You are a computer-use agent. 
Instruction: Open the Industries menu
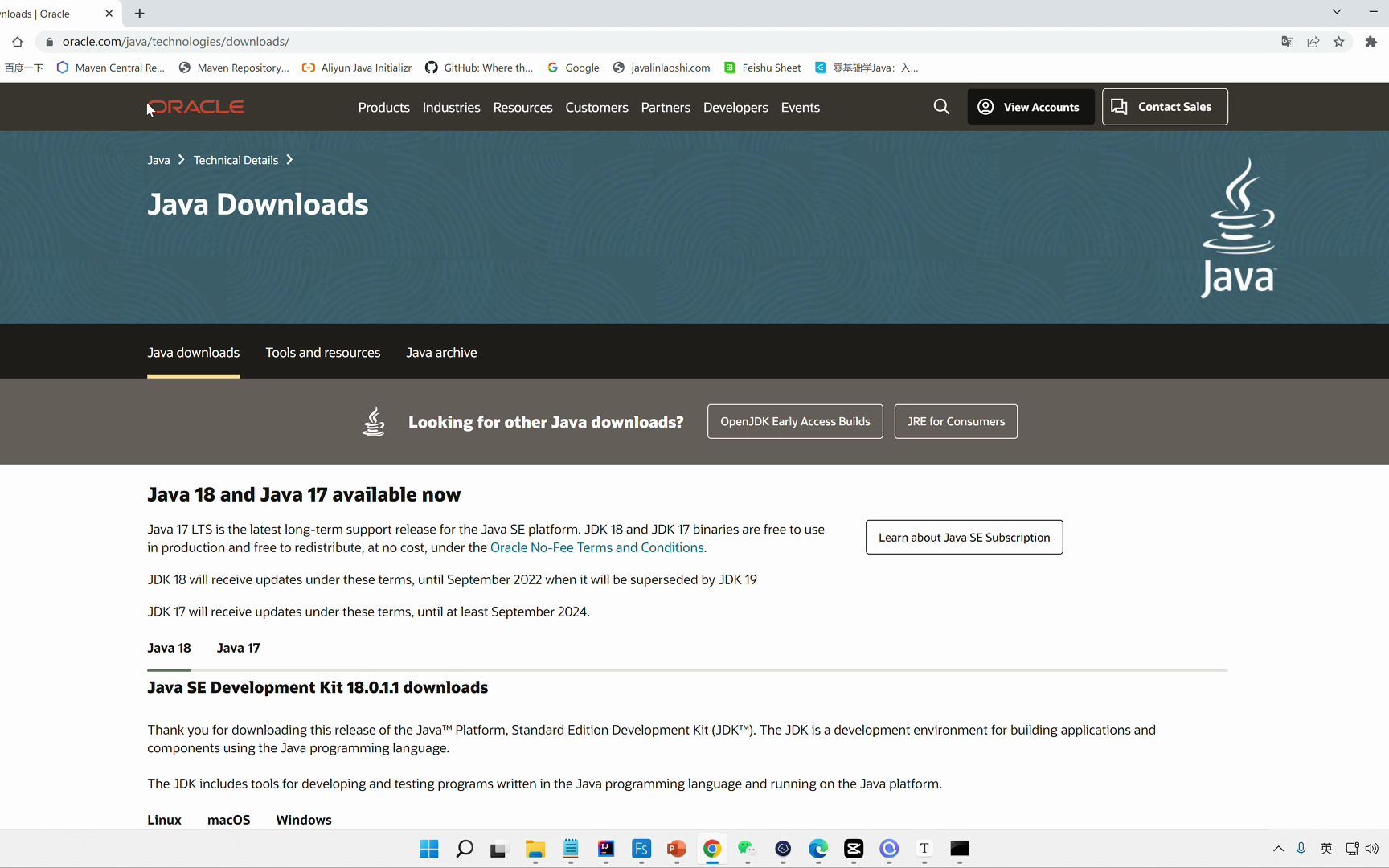tap(451, 107)
